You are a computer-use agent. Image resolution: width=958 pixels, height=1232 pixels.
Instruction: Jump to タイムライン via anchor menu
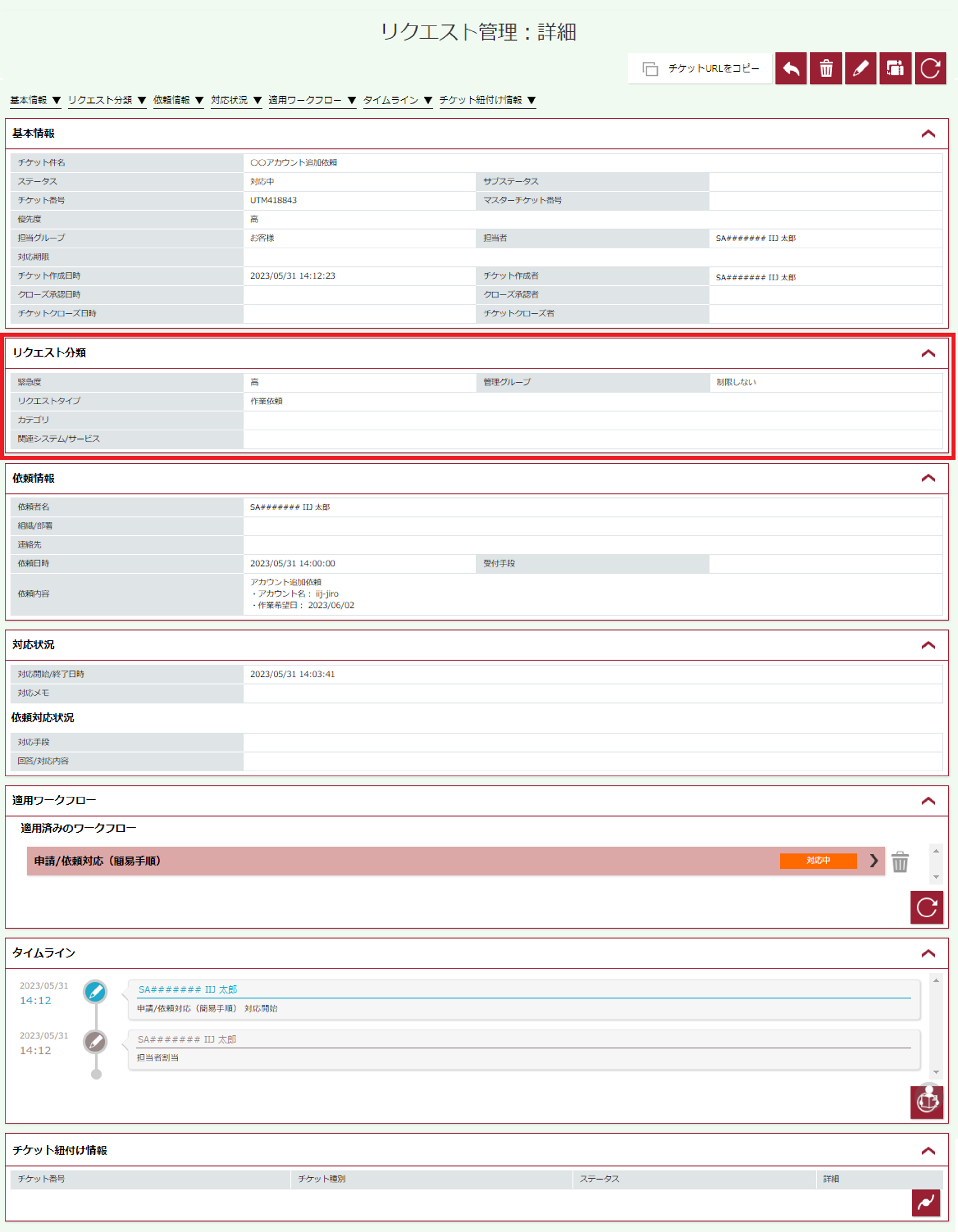click(398, 100)
